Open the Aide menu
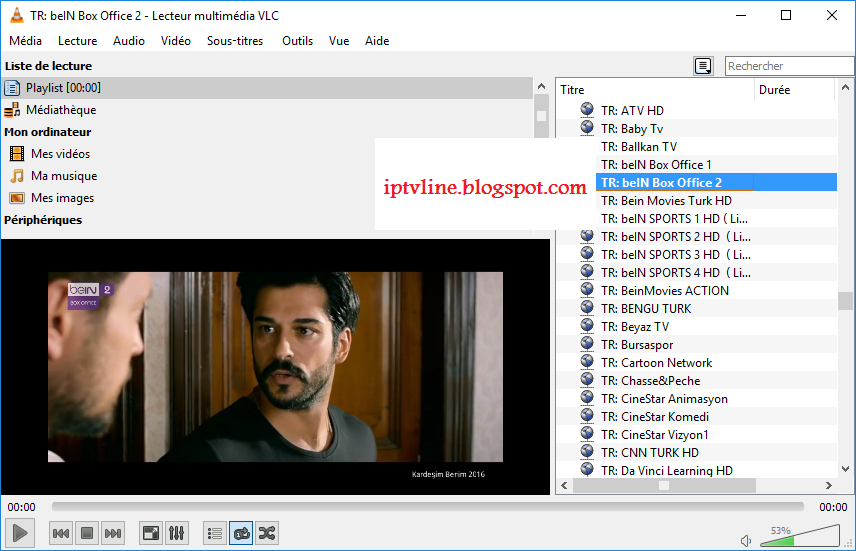856x551 pixels. (x=377, y=41)
